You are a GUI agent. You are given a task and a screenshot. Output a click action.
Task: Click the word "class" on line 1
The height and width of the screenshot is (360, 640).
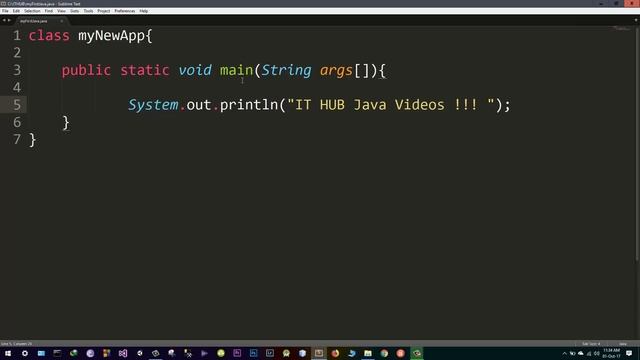49,36
